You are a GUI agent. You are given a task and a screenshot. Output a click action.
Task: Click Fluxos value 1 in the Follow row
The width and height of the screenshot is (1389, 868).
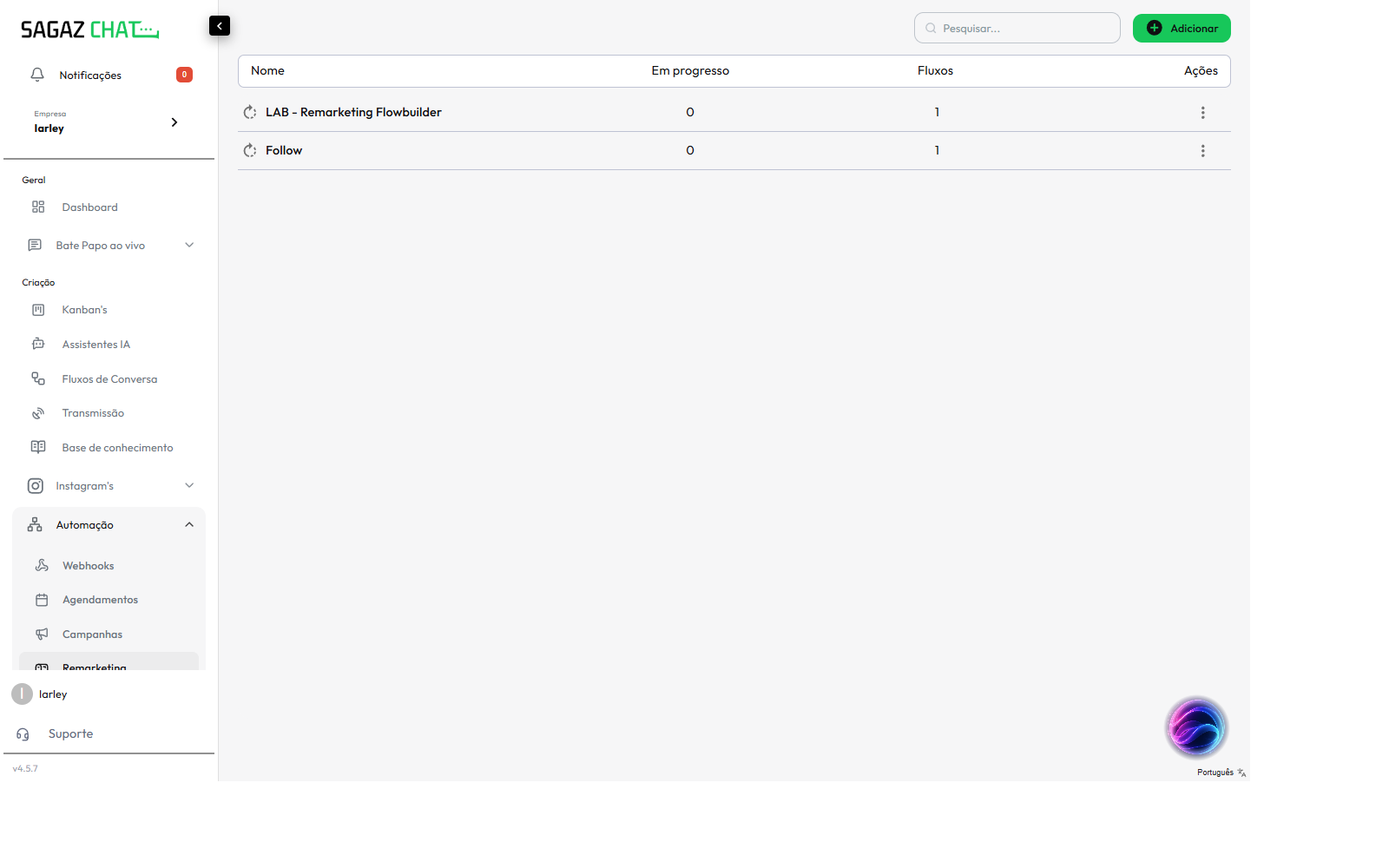pos(937,150)
